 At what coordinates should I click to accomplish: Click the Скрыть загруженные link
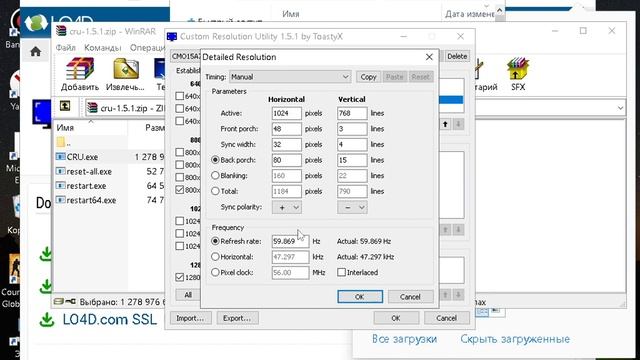pyautogui.click(x=515, y=339)
